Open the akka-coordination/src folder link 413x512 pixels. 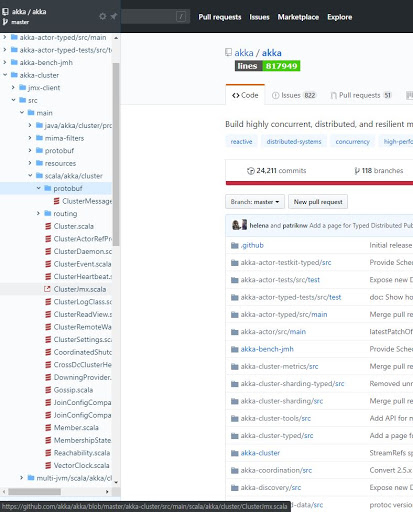(276, 470)
